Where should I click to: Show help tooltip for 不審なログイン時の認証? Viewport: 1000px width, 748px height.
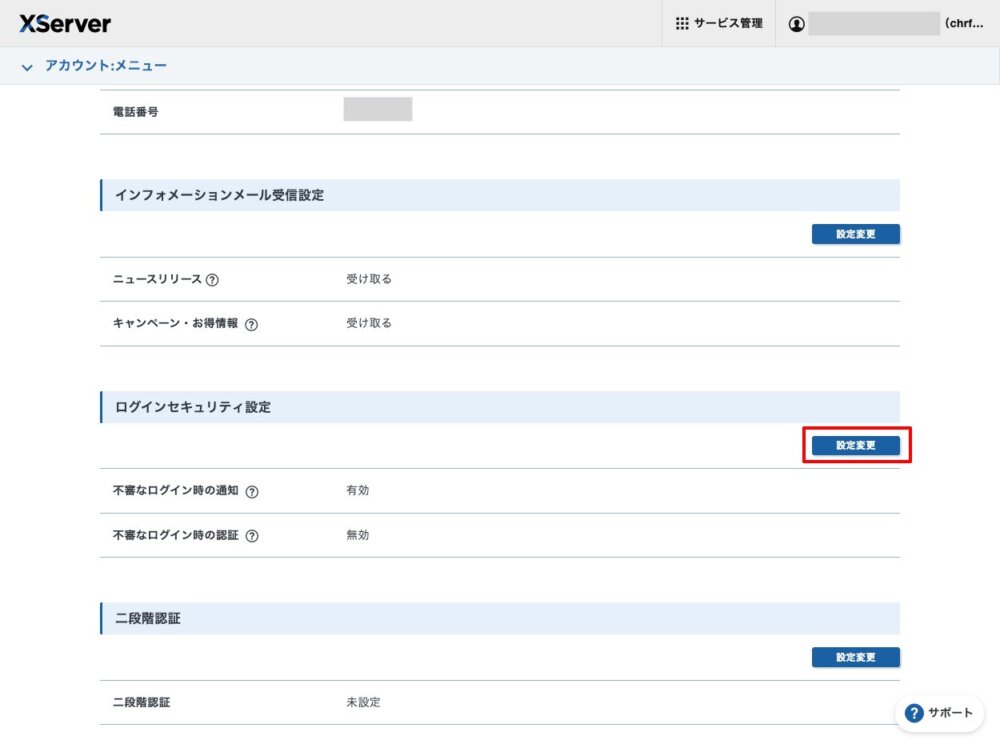[252, 536]
